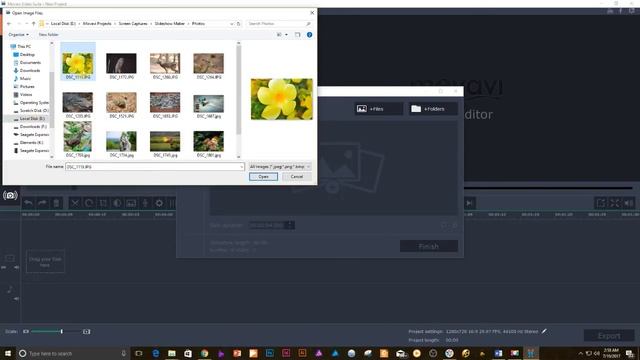Toggle the player volume speaker icon
Viewport: 640px width, 360px height.
click(x=629, y=203)
